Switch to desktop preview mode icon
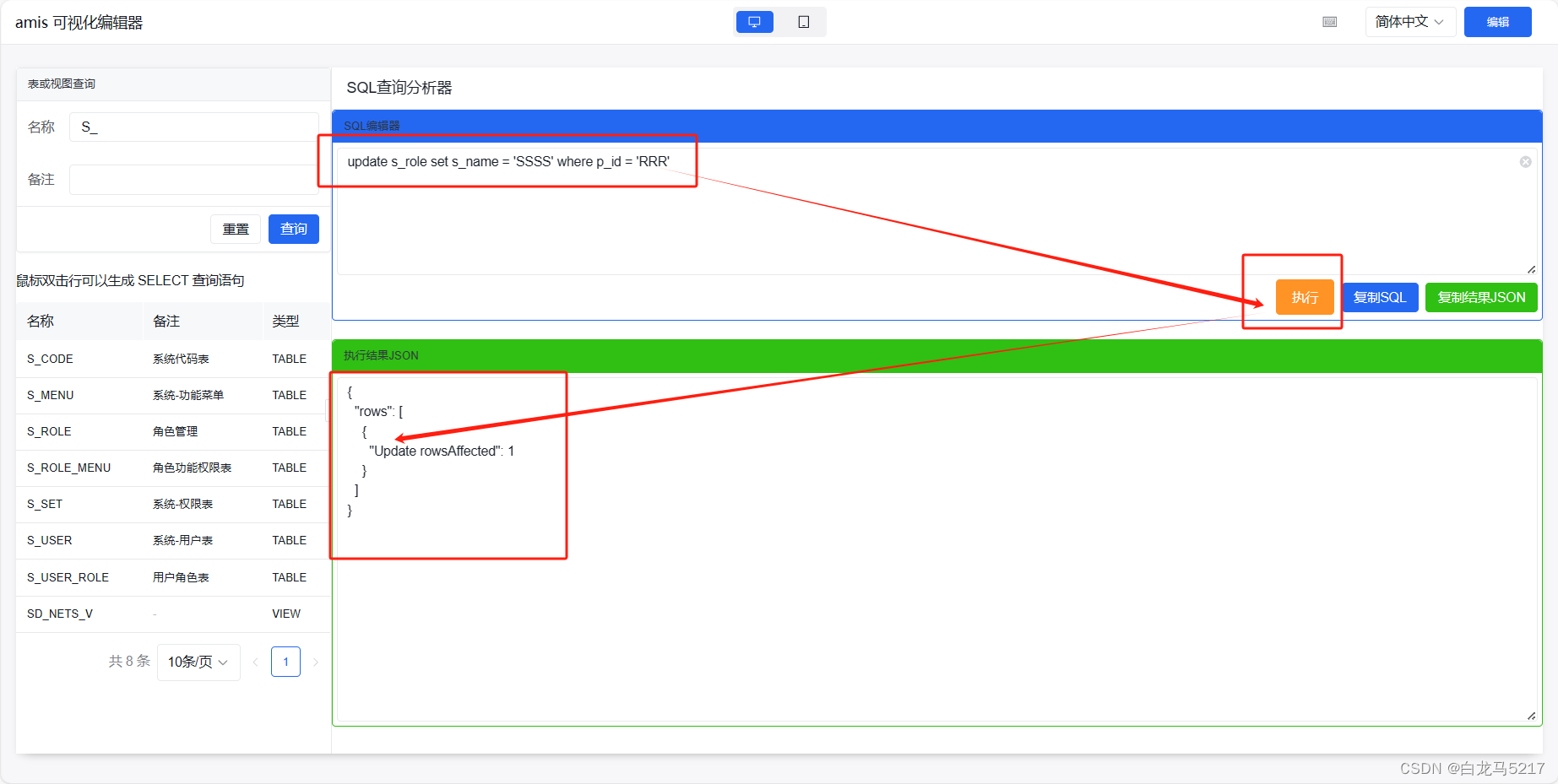Image resolution: width=1558 pixels, height=784 pixels. click(755, 22)
